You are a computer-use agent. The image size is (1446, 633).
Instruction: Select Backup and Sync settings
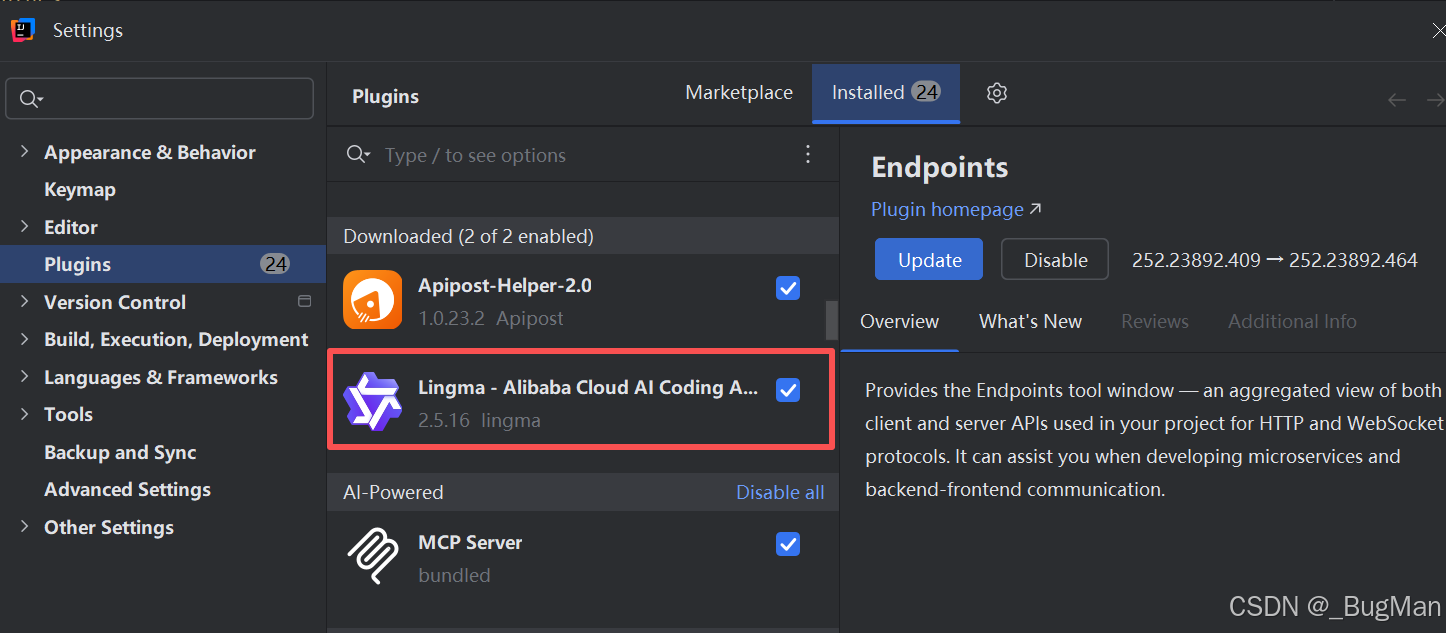120,452
